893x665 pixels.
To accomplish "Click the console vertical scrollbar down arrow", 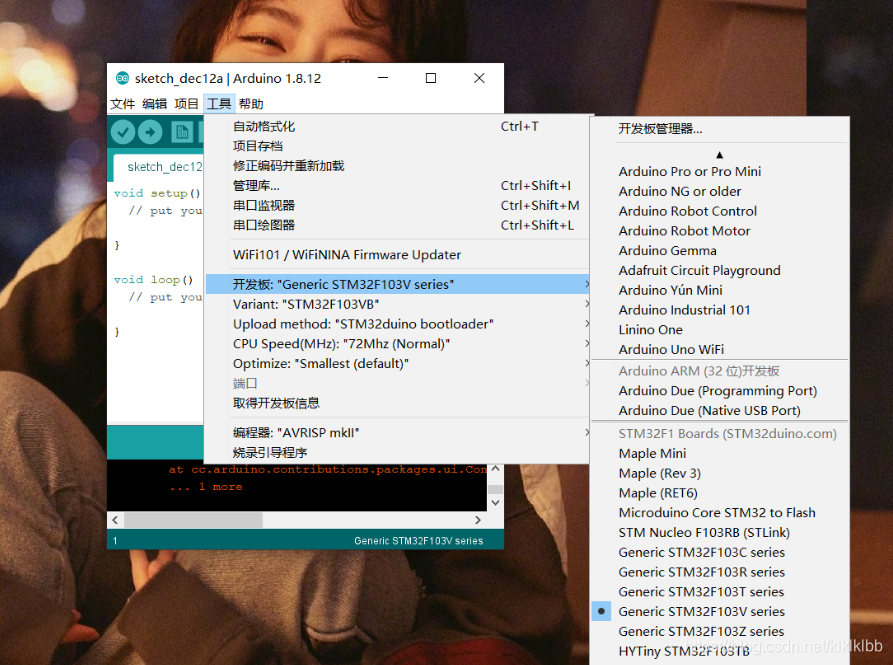I will tap(495, 503).
